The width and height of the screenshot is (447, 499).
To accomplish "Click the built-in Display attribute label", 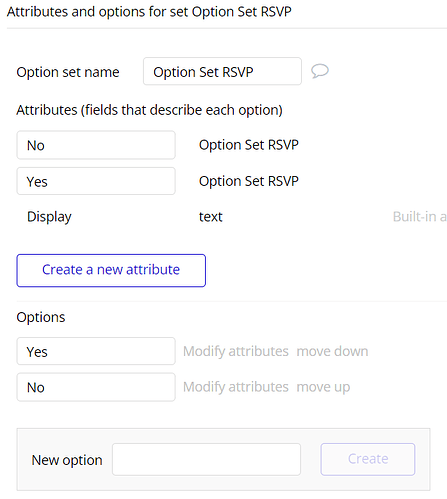I will [x=49, y=217].
